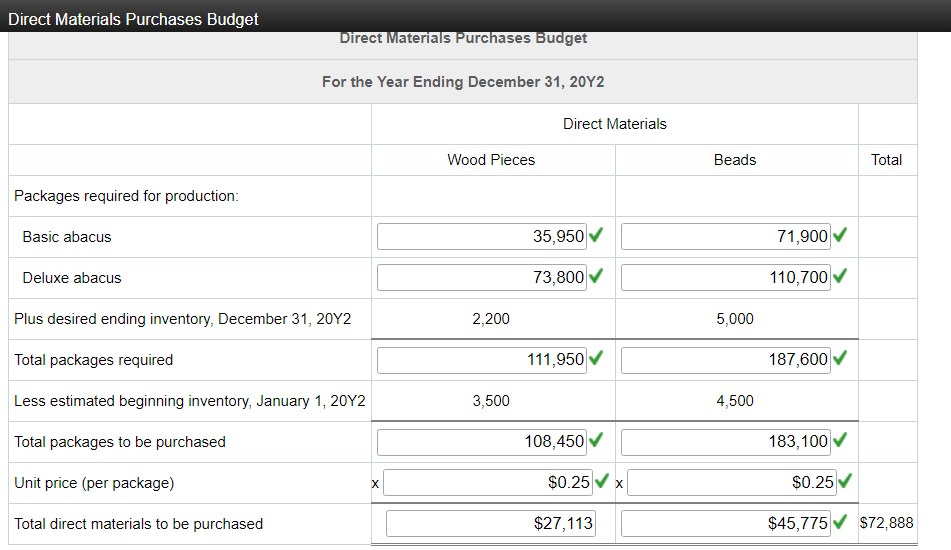Click green checkmark beside $45,775
The width and height of the screenshot is (951, 550).
click(x=840, y=521)
